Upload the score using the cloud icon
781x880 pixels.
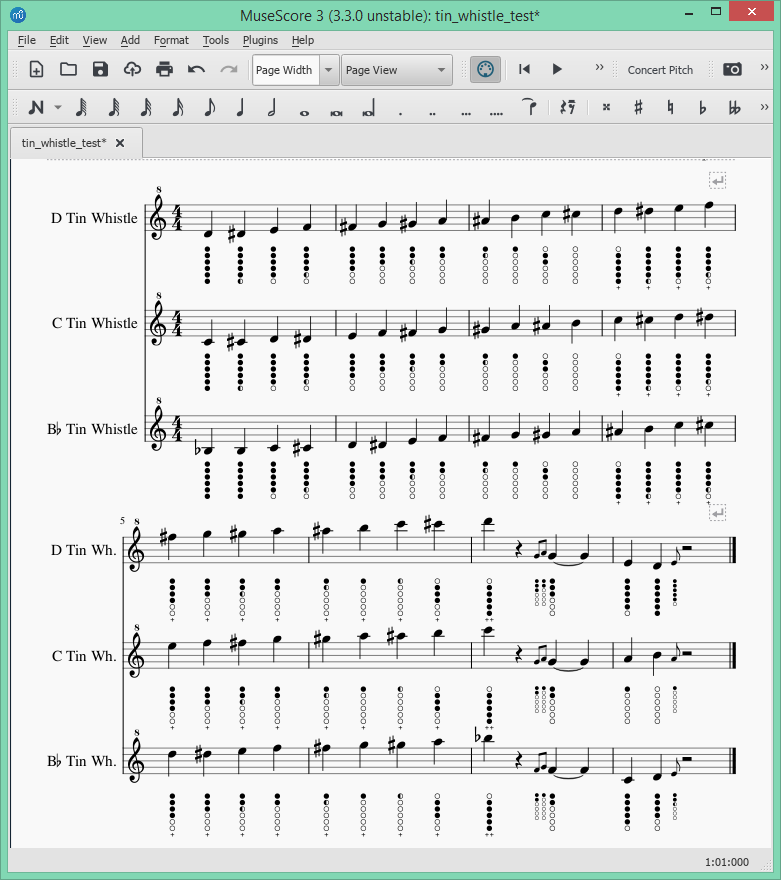click(132, 70)
